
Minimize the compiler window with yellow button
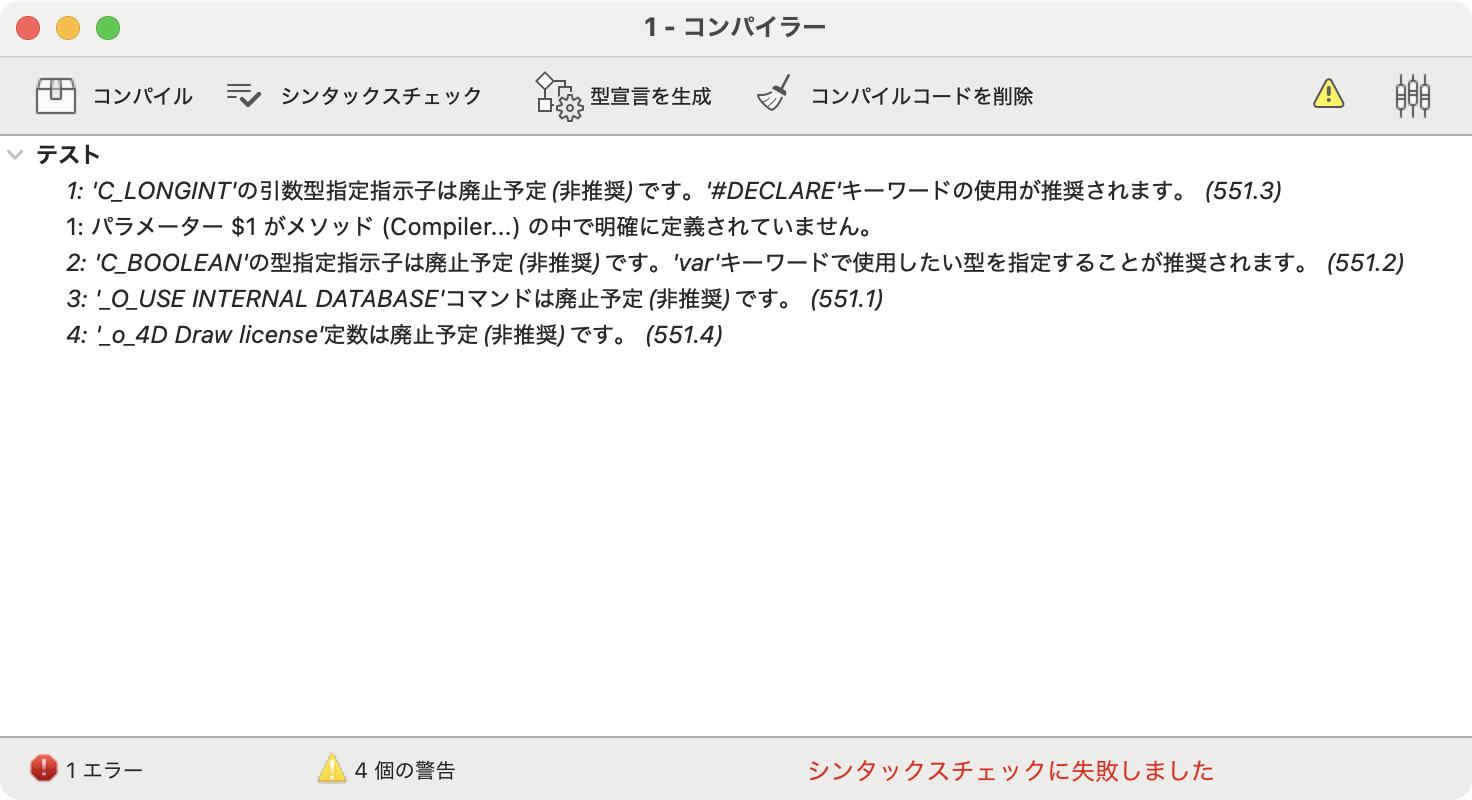point(68,28)
